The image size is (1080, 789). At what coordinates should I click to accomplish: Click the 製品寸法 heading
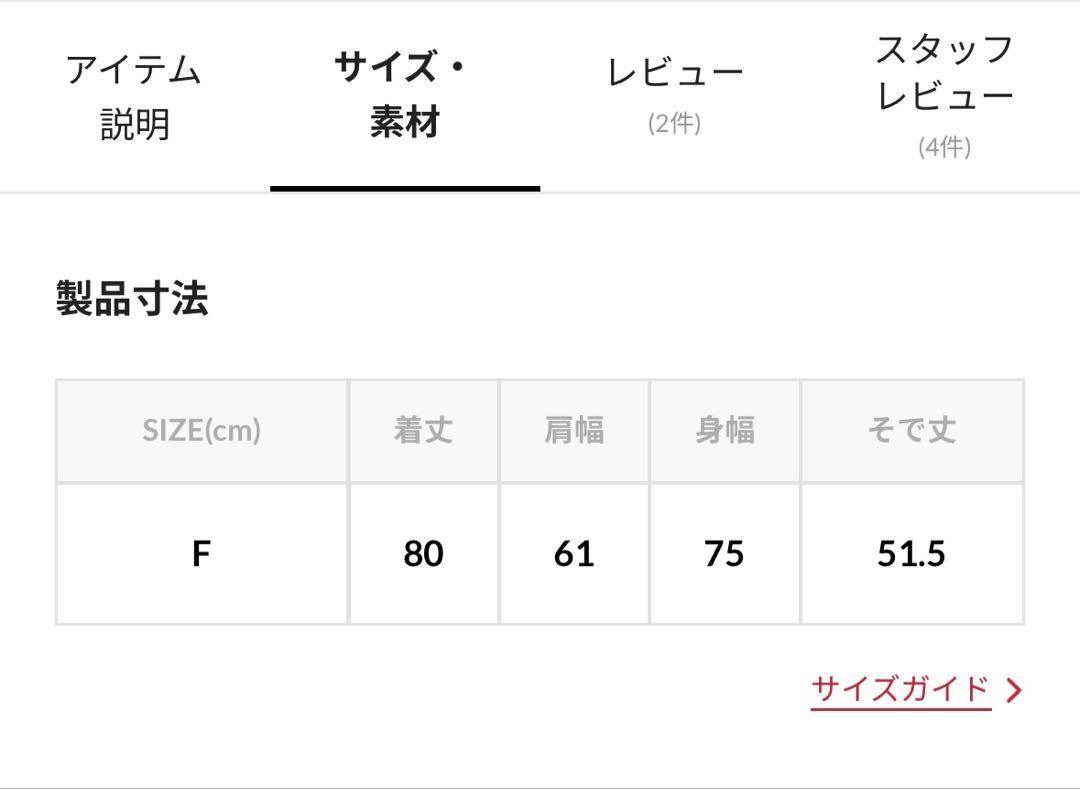pyautogui.click(x=132, y=299)
